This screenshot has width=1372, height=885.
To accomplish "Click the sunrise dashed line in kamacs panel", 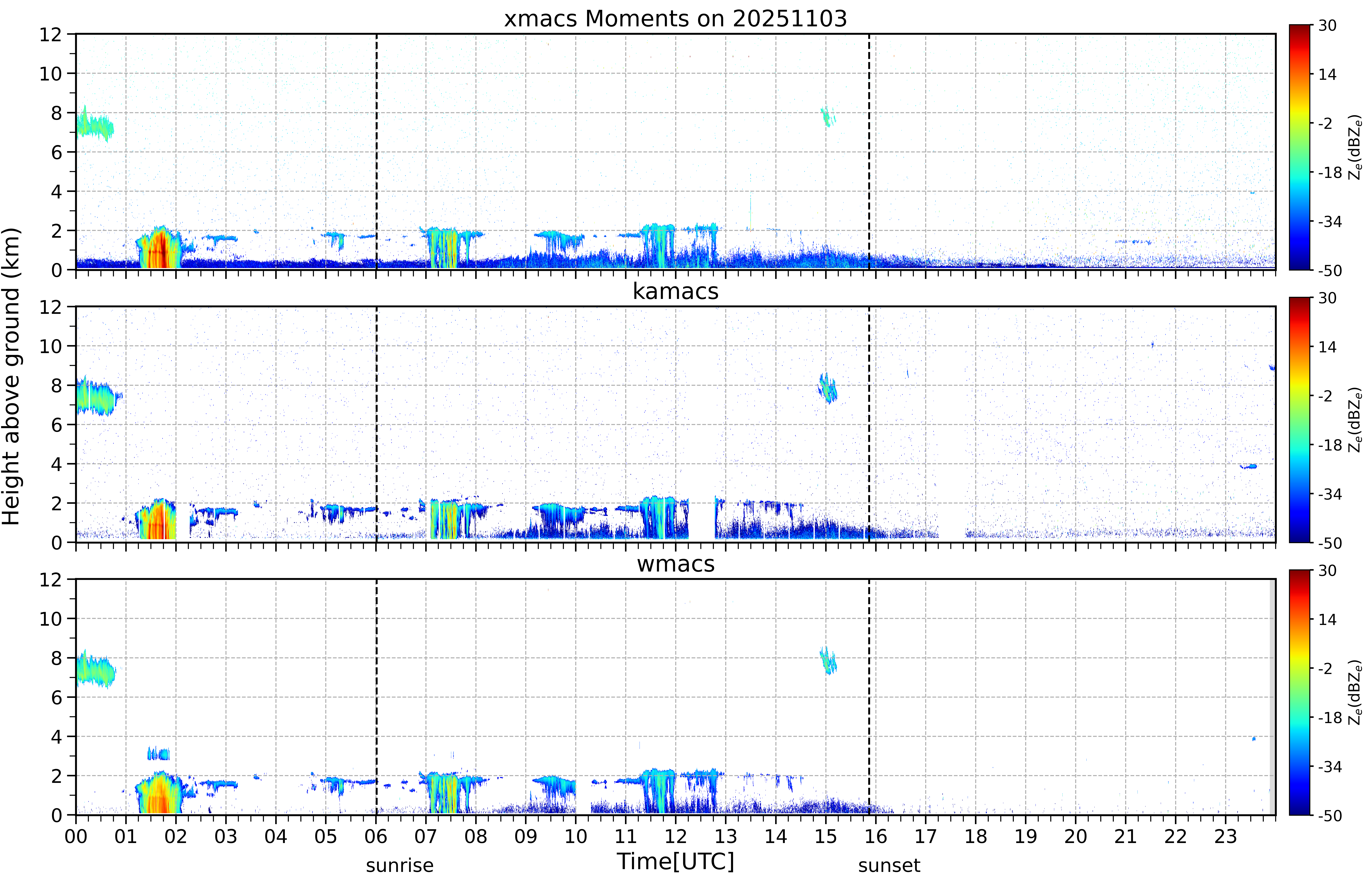I will [x=376, y=424].
